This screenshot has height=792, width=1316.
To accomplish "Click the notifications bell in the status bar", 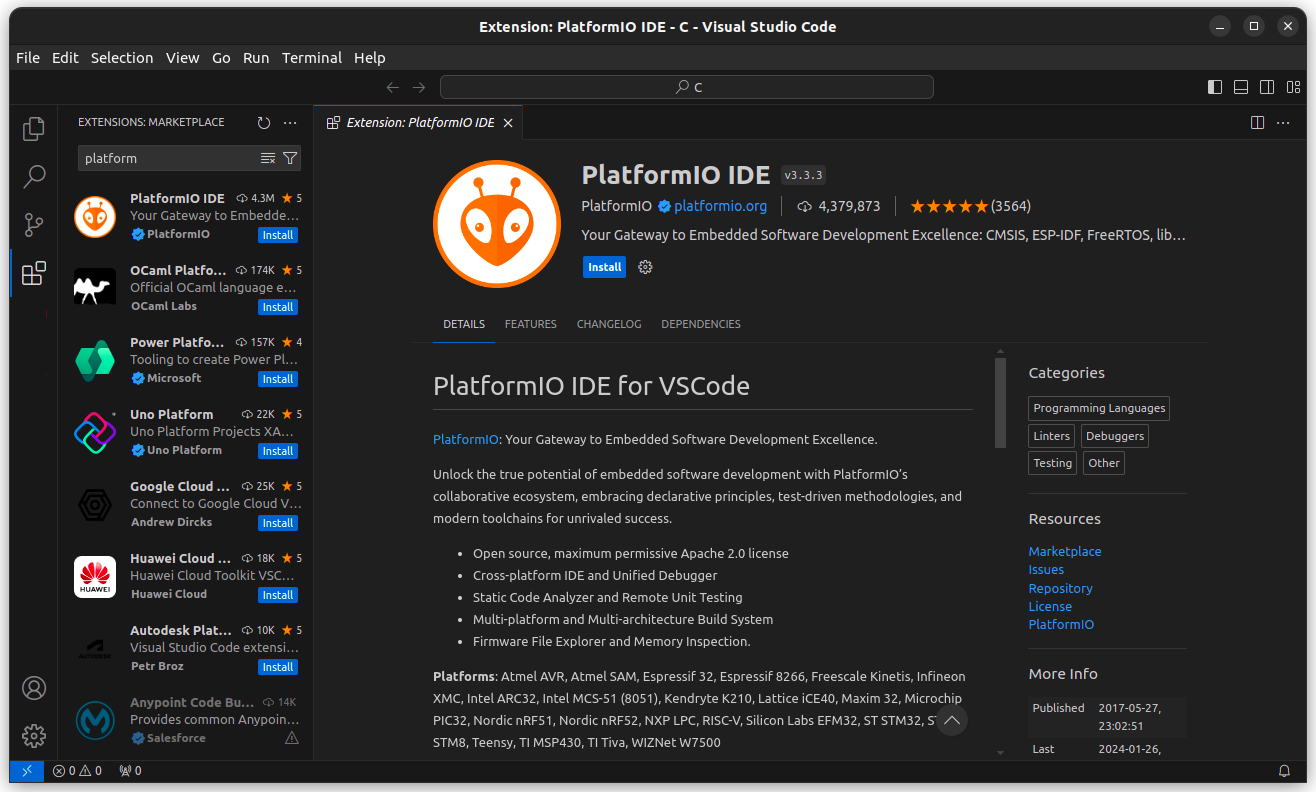I will 1285,771.
